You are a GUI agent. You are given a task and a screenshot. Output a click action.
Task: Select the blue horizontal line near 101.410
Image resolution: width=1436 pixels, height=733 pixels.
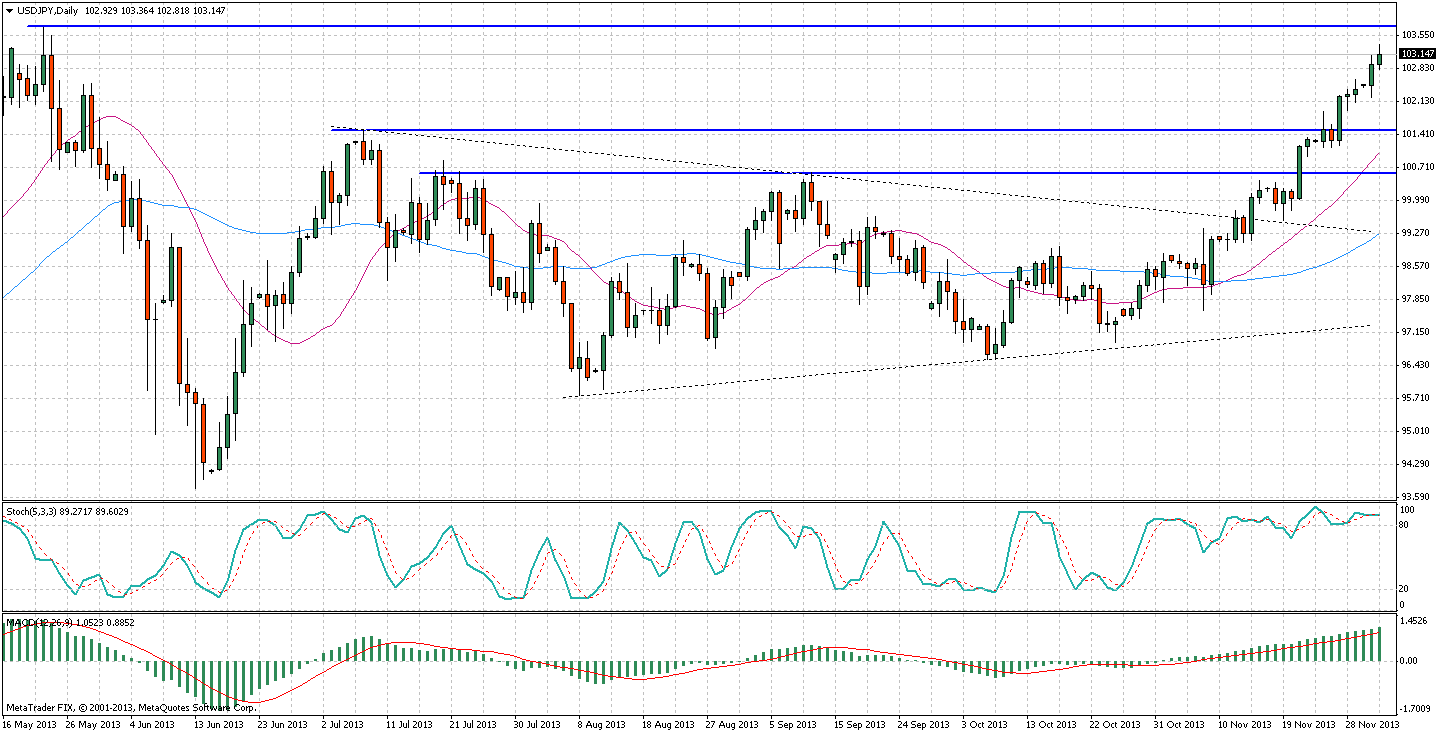[x=900, y=130]
